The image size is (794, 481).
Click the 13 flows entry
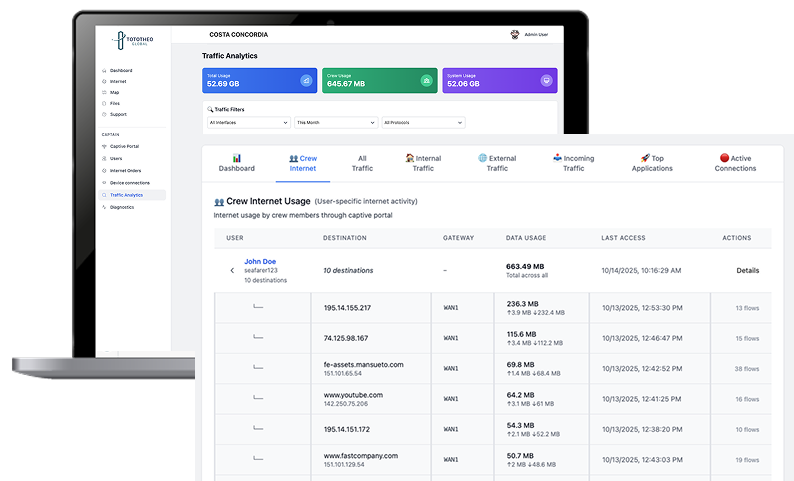pos(747,308)
